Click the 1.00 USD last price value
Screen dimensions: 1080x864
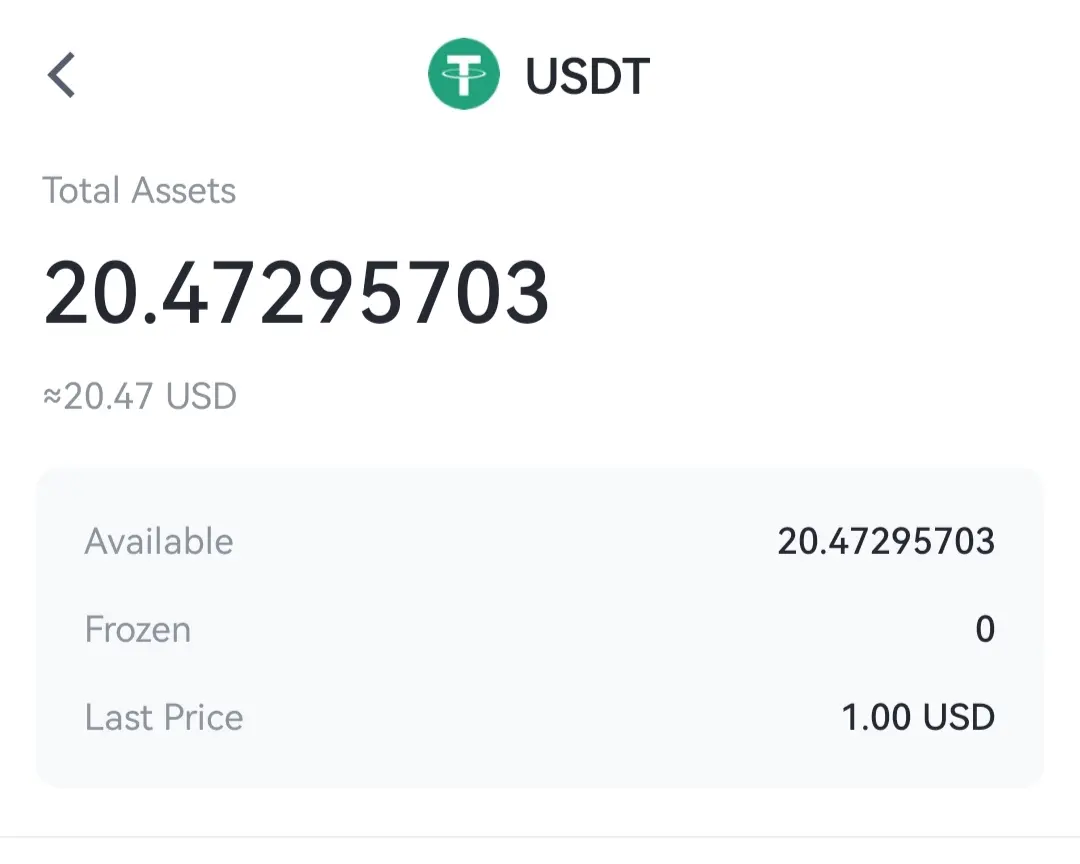click(919, 717)
